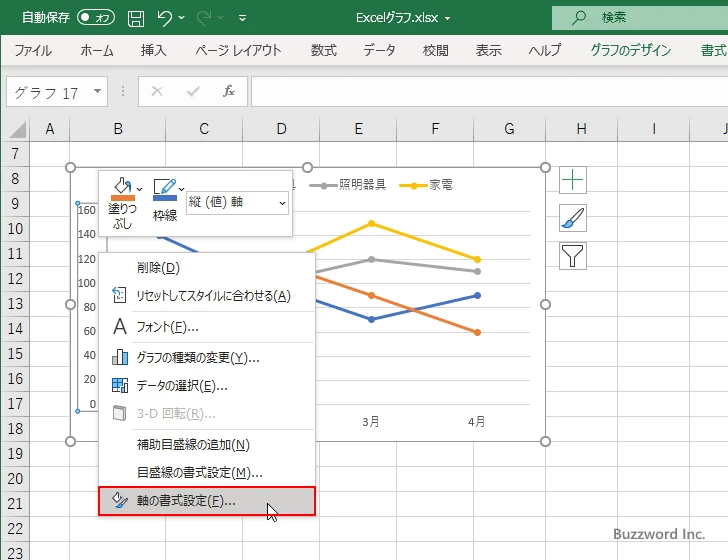The height and width of the screenshot is (560, 728).
Task: Click the 検索 search box
Action: [x=640, y=18]
